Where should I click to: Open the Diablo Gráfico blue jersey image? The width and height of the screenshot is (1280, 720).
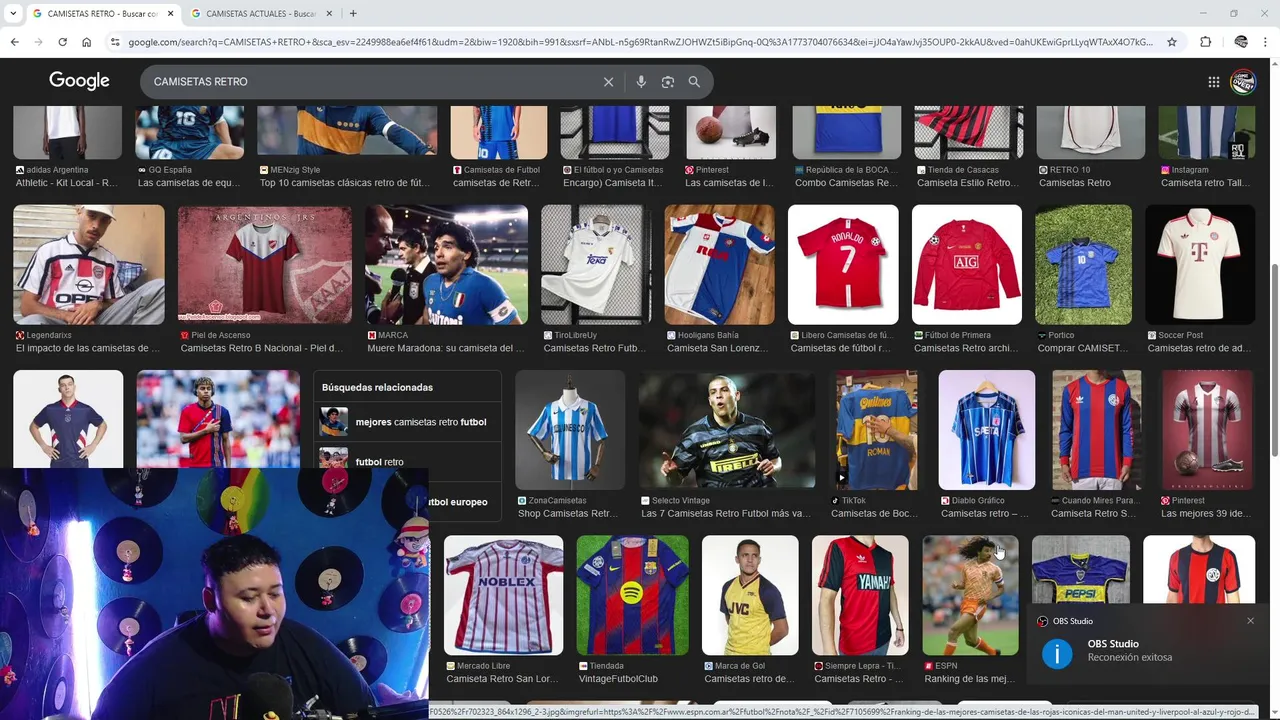click(986, 430)
